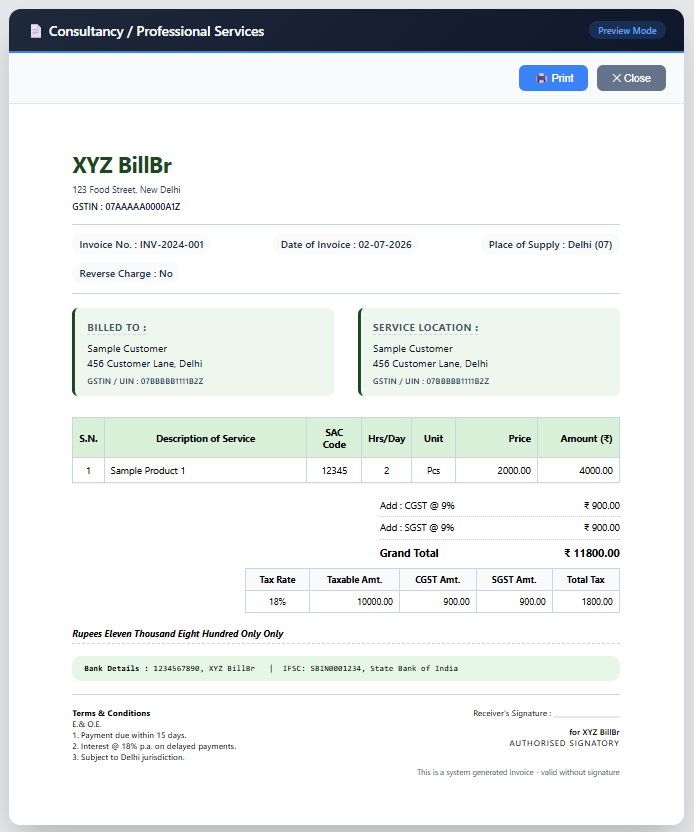Click the 'S.N.' column header

(89, 438)
